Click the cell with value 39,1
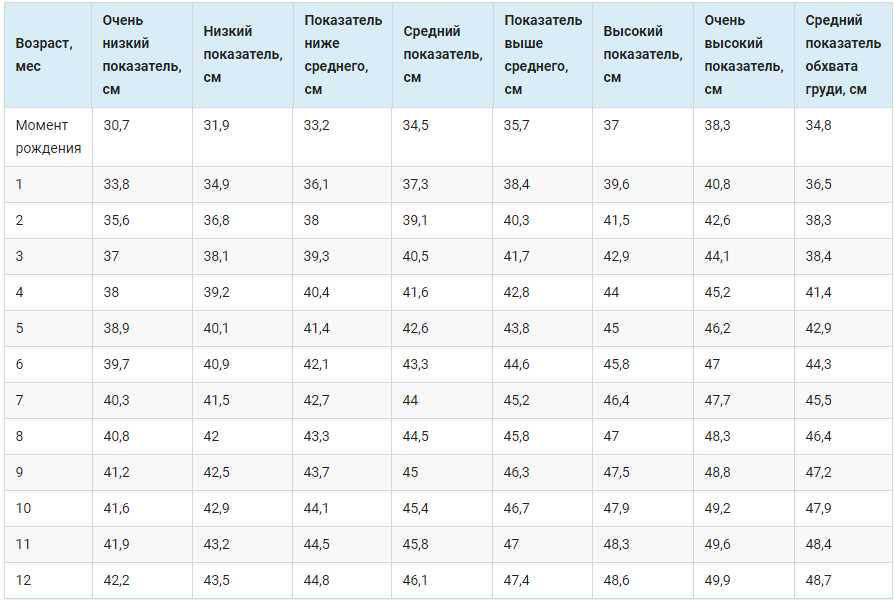Image resolution: width=895 pixels, height=600 pixels. pyautogui.click(x=416, y=221)
